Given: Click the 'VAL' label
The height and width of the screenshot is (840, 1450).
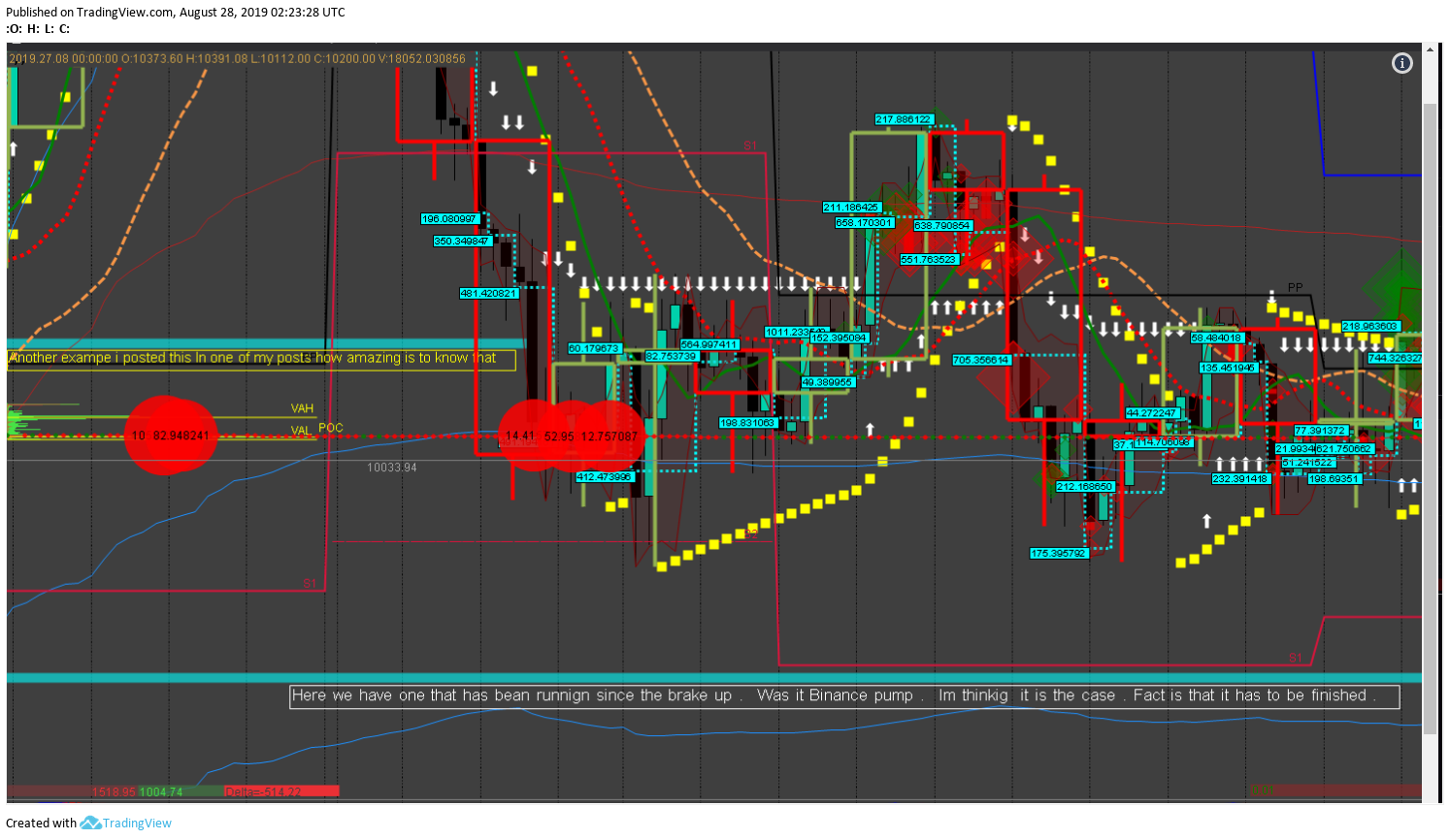Looking at the screenshot, I should click(x=301, y=431).
